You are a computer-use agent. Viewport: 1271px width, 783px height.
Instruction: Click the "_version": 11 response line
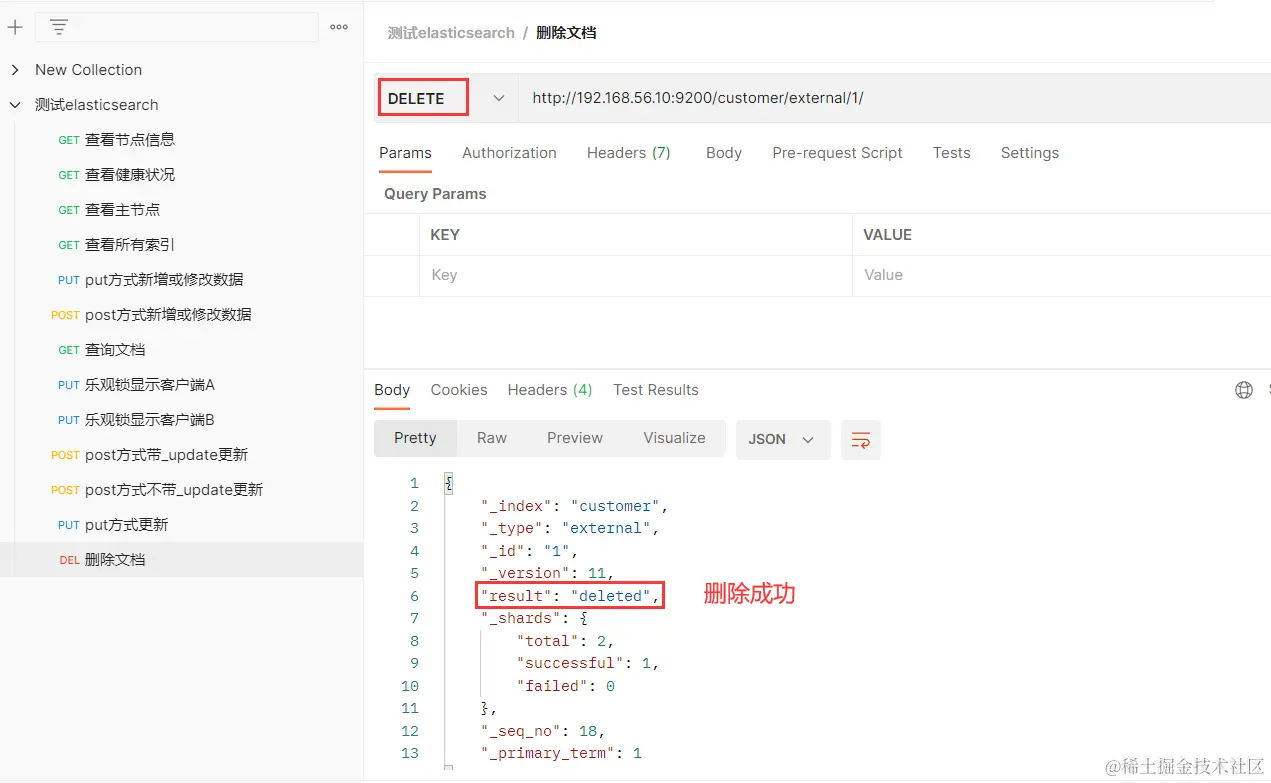point(547,573)
